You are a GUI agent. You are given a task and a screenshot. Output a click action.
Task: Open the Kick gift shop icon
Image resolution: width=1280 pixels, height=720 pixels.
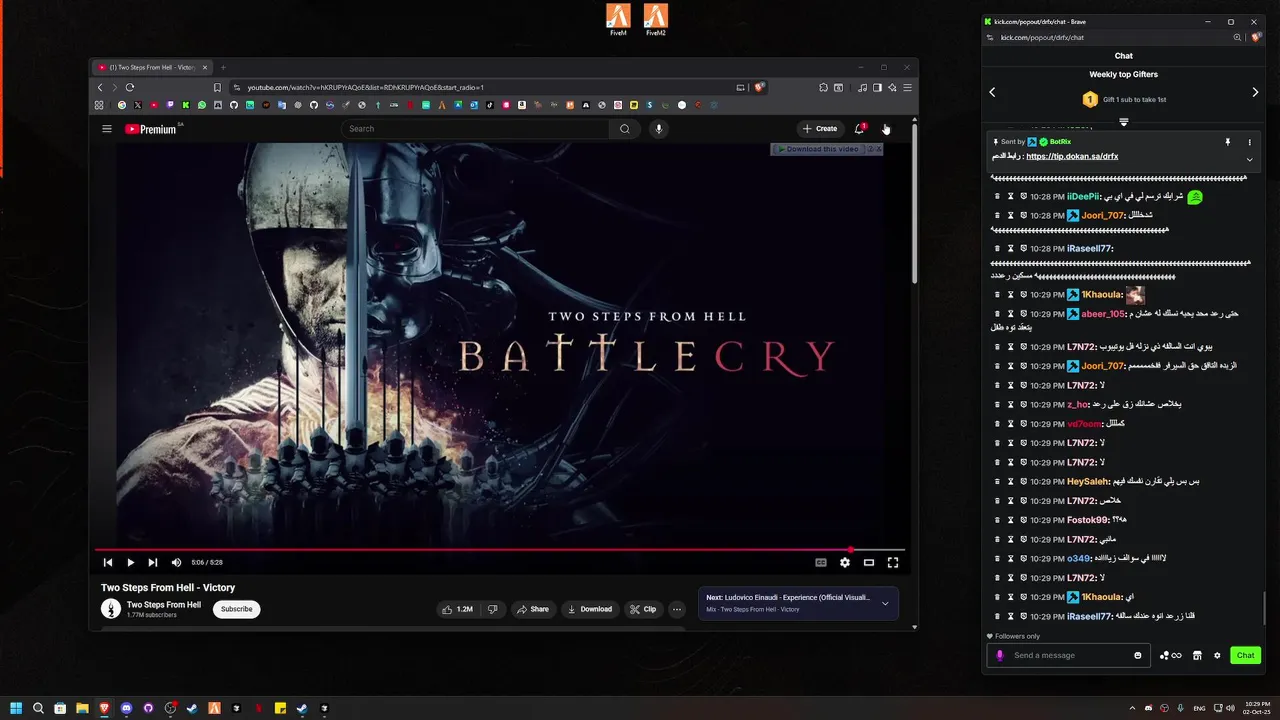1197,656
